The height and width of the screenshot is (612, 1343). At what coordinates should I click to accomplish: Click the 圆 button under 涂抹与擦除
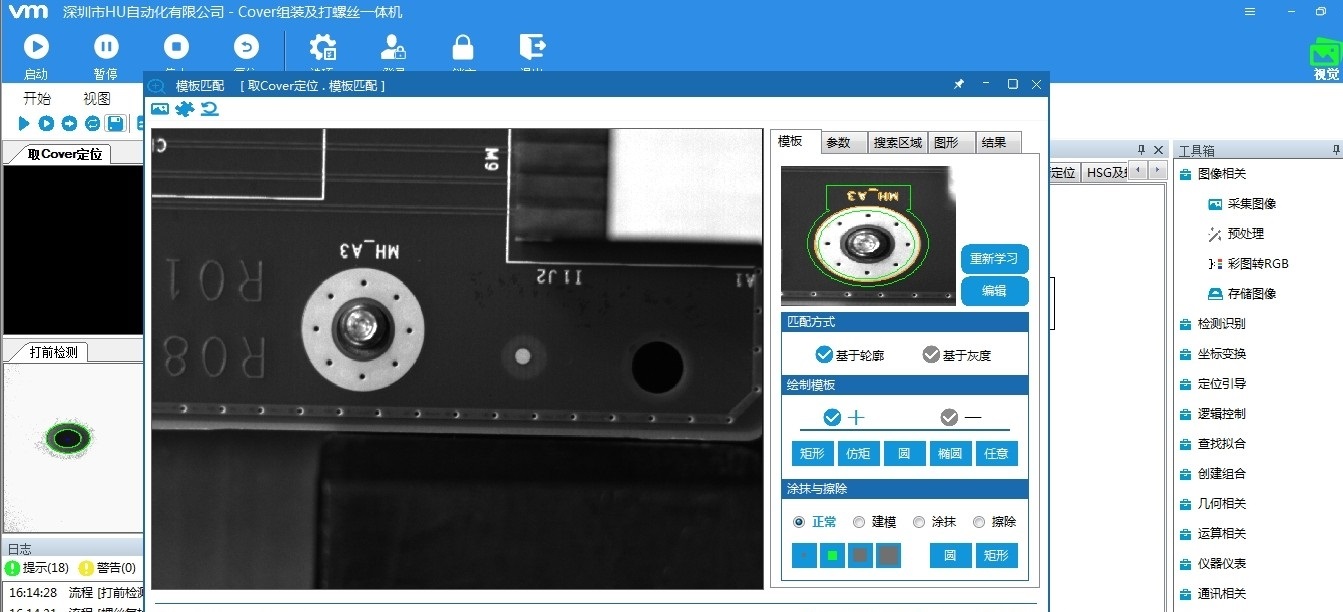[950, 556]
